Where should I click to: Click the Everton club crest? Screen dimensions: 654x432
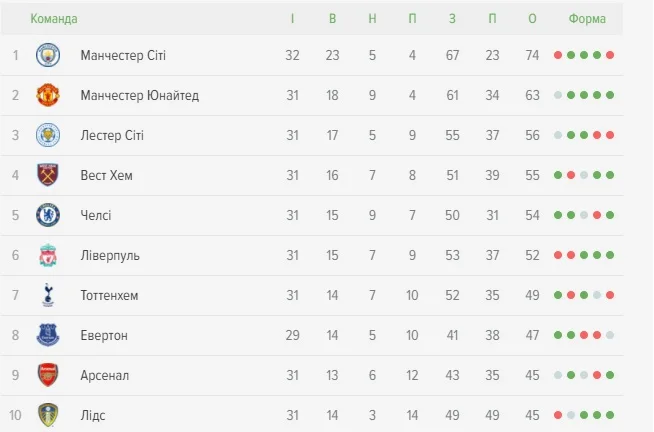pos(48,335)
